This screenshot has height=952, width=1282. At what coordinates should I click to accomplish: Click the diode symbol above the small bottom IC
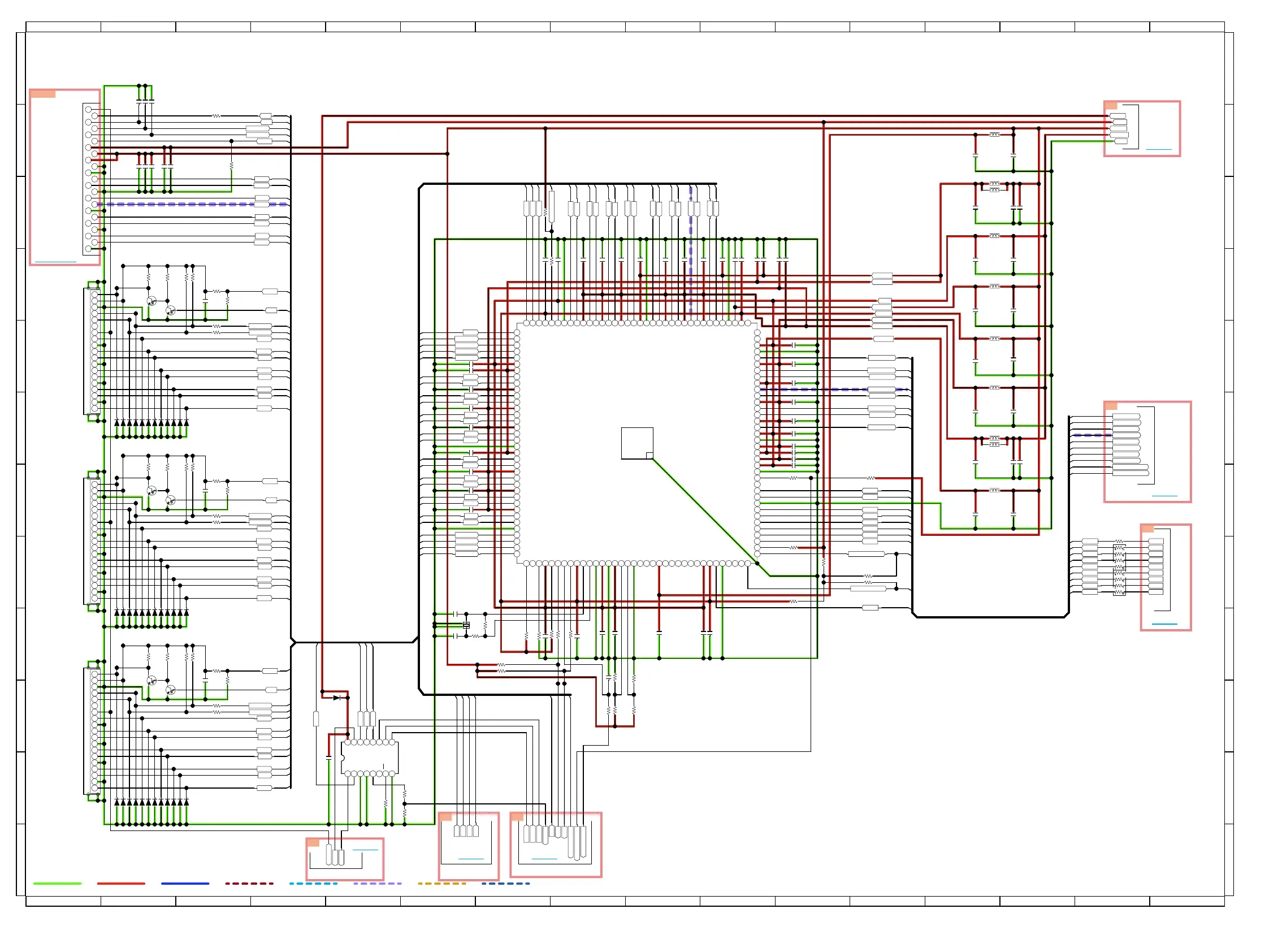coord(336,697)
